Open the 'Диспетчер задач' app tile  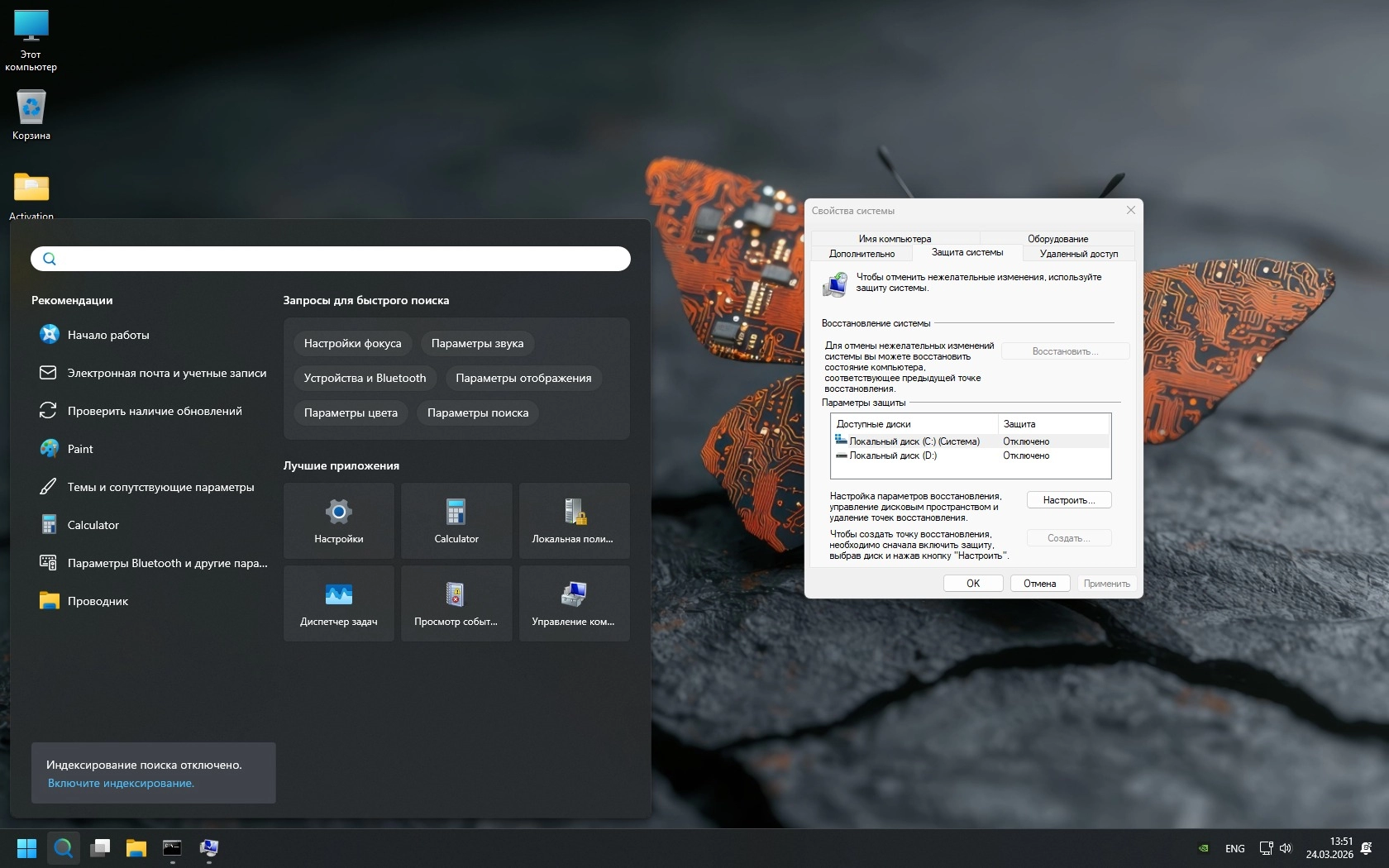[x=339, y=603]
